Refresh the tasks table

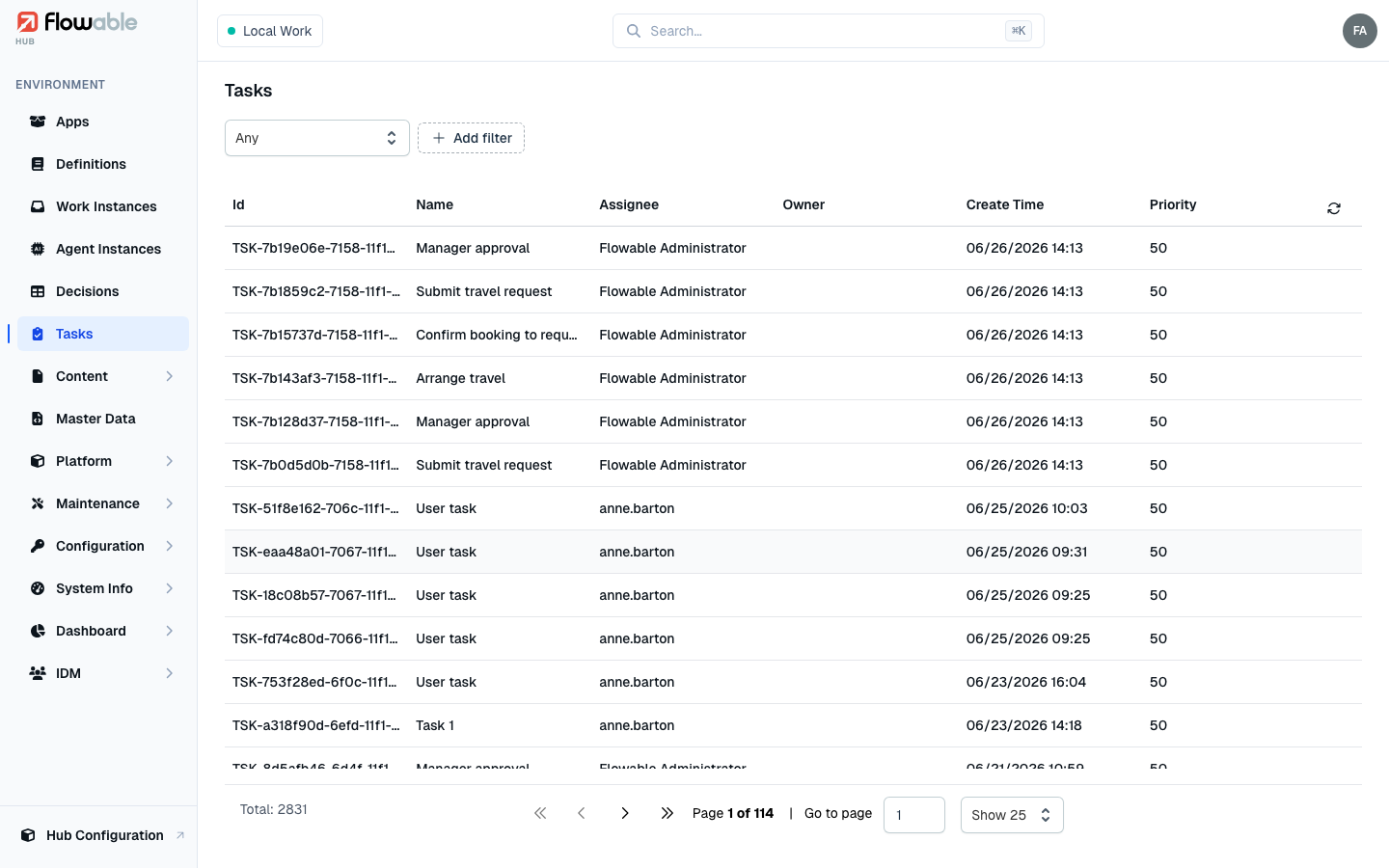click(1334, 208)
